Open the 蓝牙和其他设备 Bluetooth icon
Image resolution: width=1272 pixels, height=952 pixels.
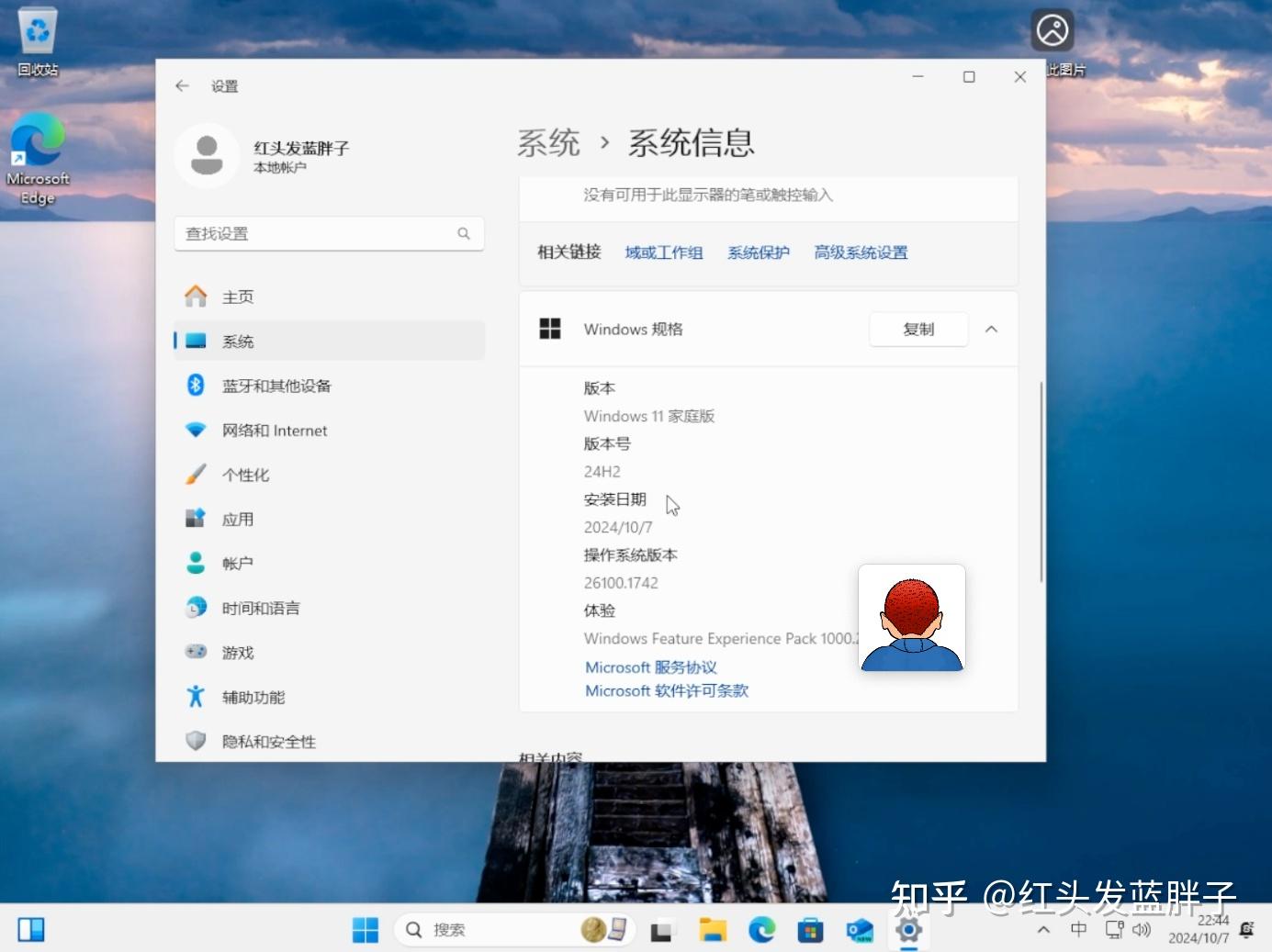tap(196, 385)
